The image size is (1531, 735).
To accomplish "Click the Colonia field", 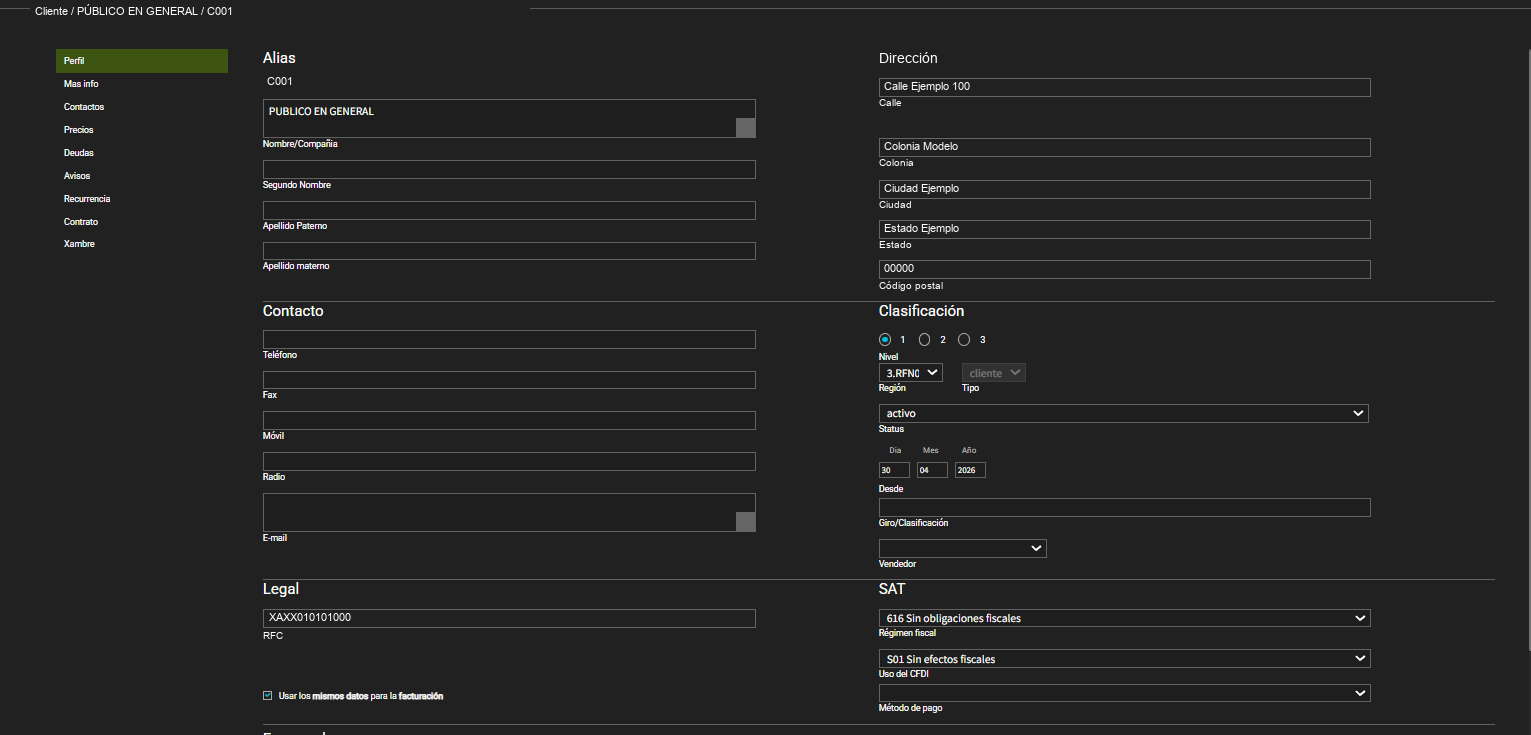I will click(1125, 147).
